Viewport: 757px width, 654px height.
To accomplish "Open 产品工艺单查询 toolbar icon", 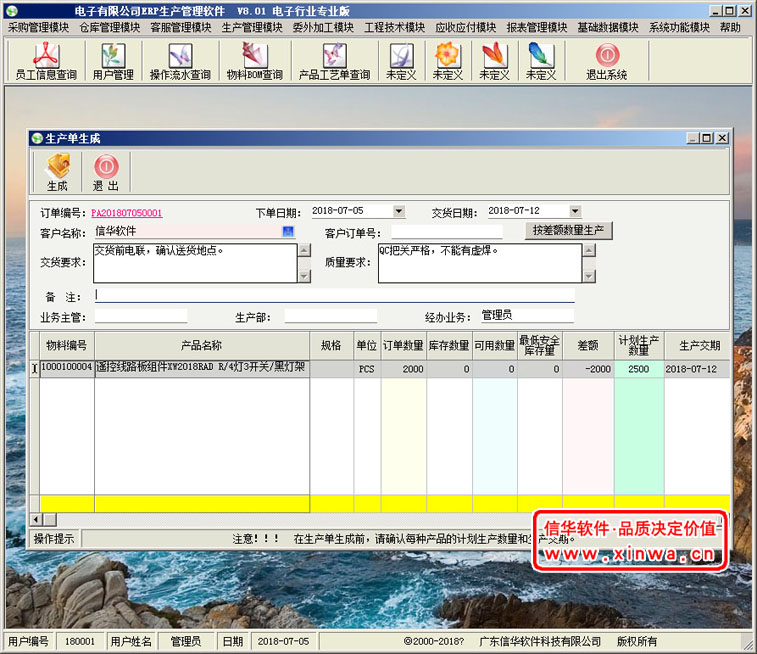I will pyautogui.click(x=334, y=61).
